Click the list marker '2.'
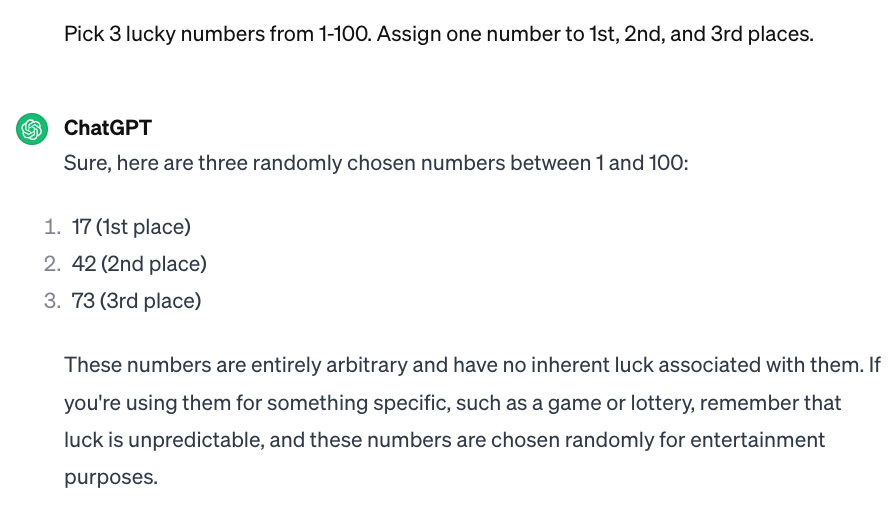Image resolution: width=896 pixels, height=520 pixels. tap(53, 264)
